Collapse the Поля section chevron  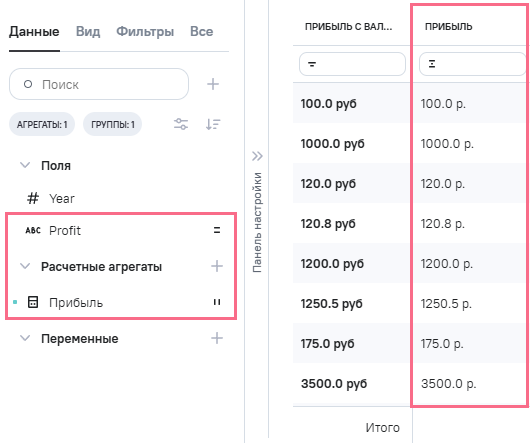tap(25, 165)
